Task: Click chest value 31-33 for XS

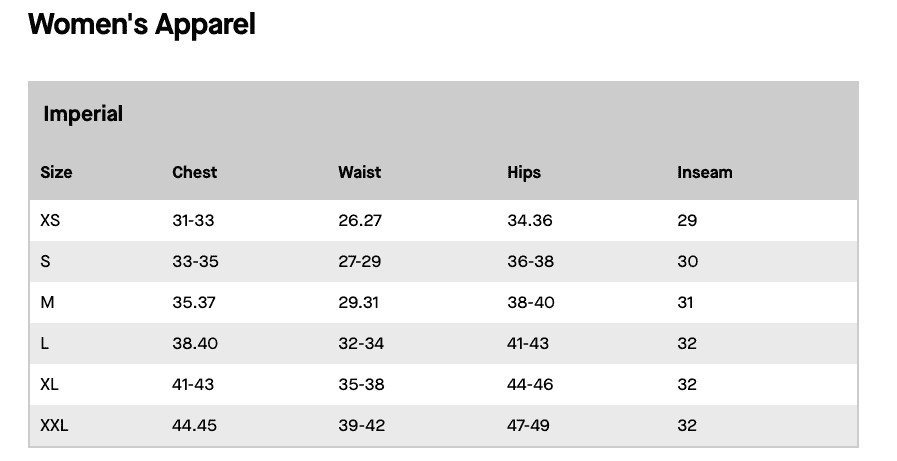Action: (193, 220)
